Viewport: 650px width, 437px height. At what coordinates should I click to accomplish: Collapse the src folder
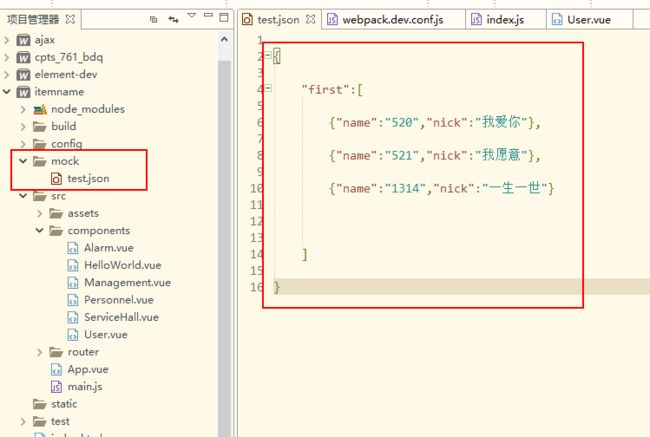tap(23, 196)
